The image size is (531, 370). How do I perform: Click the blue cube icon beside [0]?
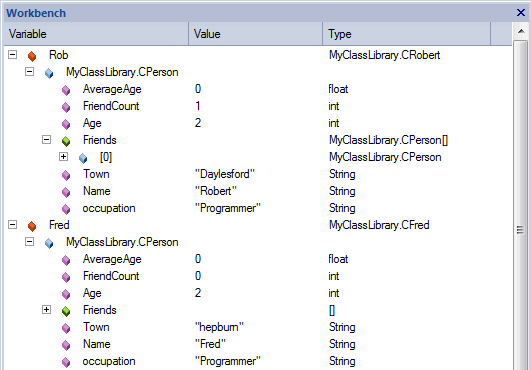pos(83,158)
